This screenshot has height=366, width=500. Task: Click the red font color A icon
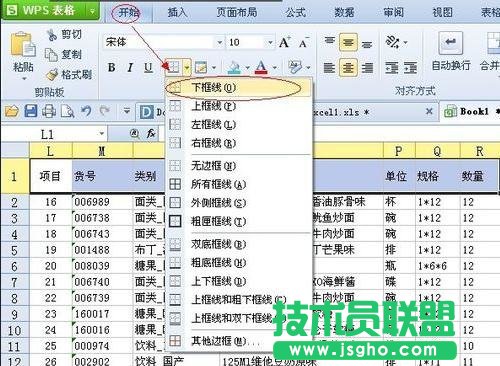click(261, 67)
